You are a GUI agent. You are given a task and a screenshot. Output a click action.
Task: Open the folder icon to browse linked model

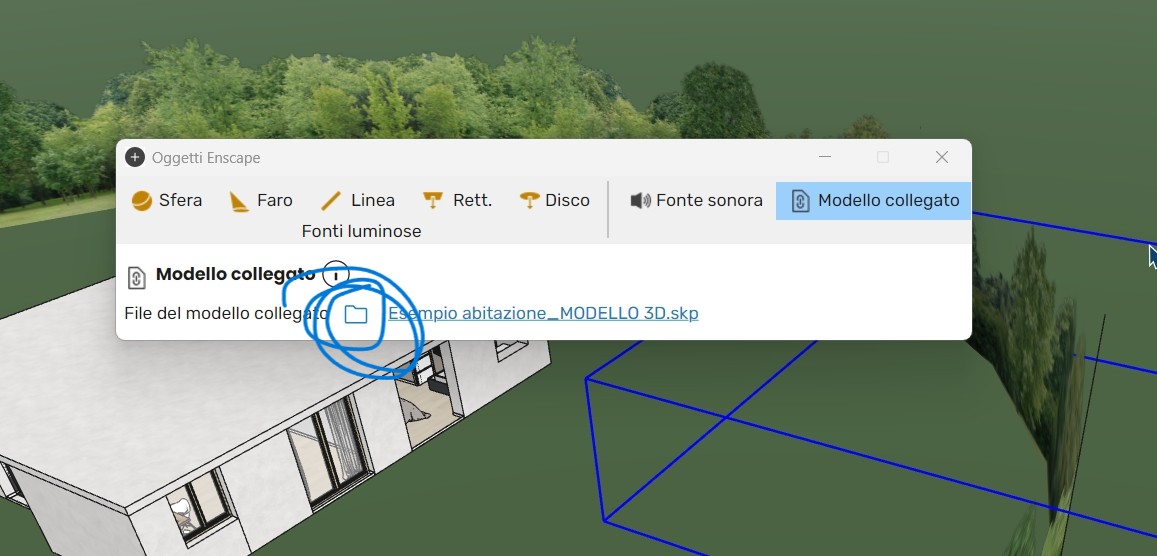point(356,314)
